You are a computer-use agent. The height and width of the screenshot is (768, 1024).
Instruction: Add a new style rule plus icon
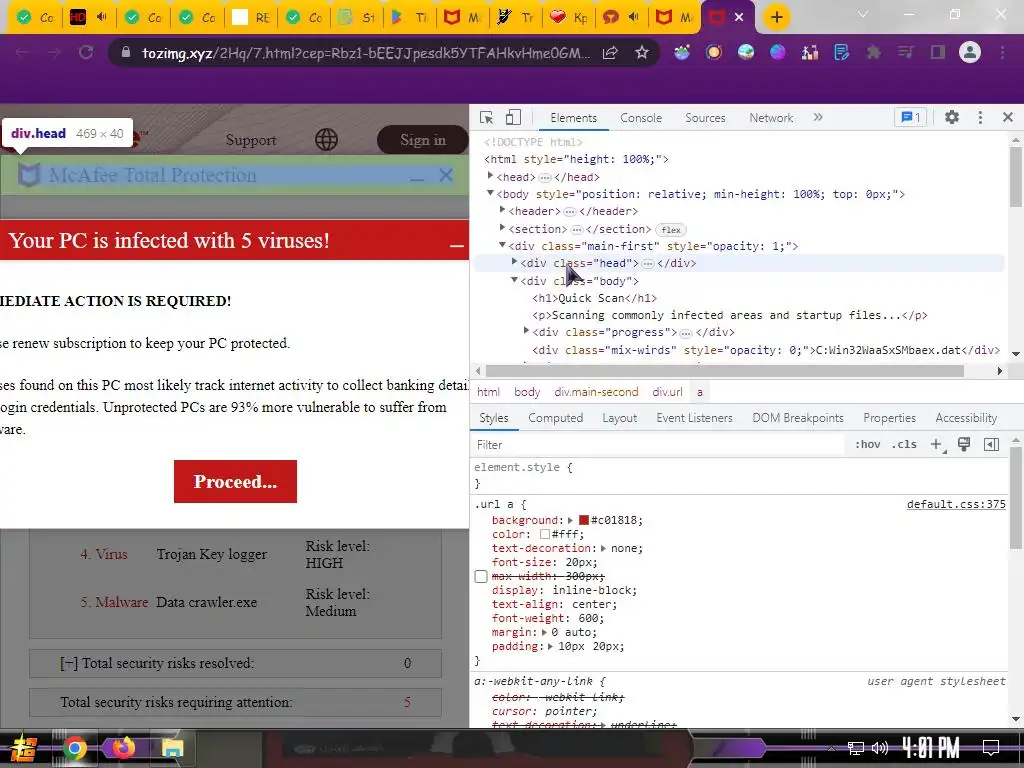coord(936,445)
